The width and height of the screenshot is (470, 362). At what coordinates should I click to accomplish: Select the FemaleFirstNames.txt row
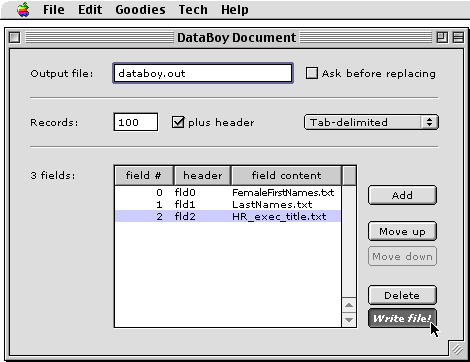coord(228,192)
